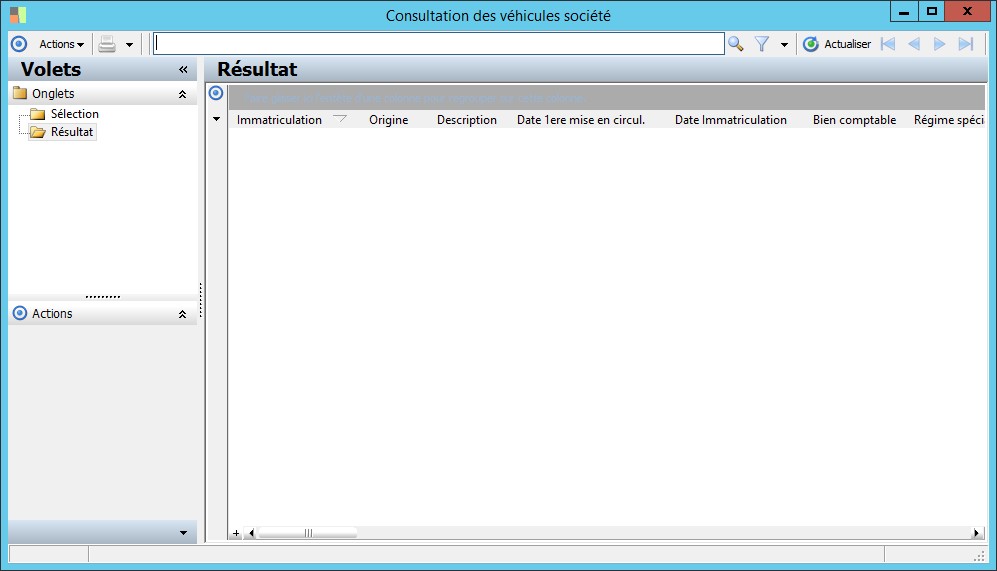Sort by Description column header
This screenshot has width=997, height=571.
click(x=467, y=120)
